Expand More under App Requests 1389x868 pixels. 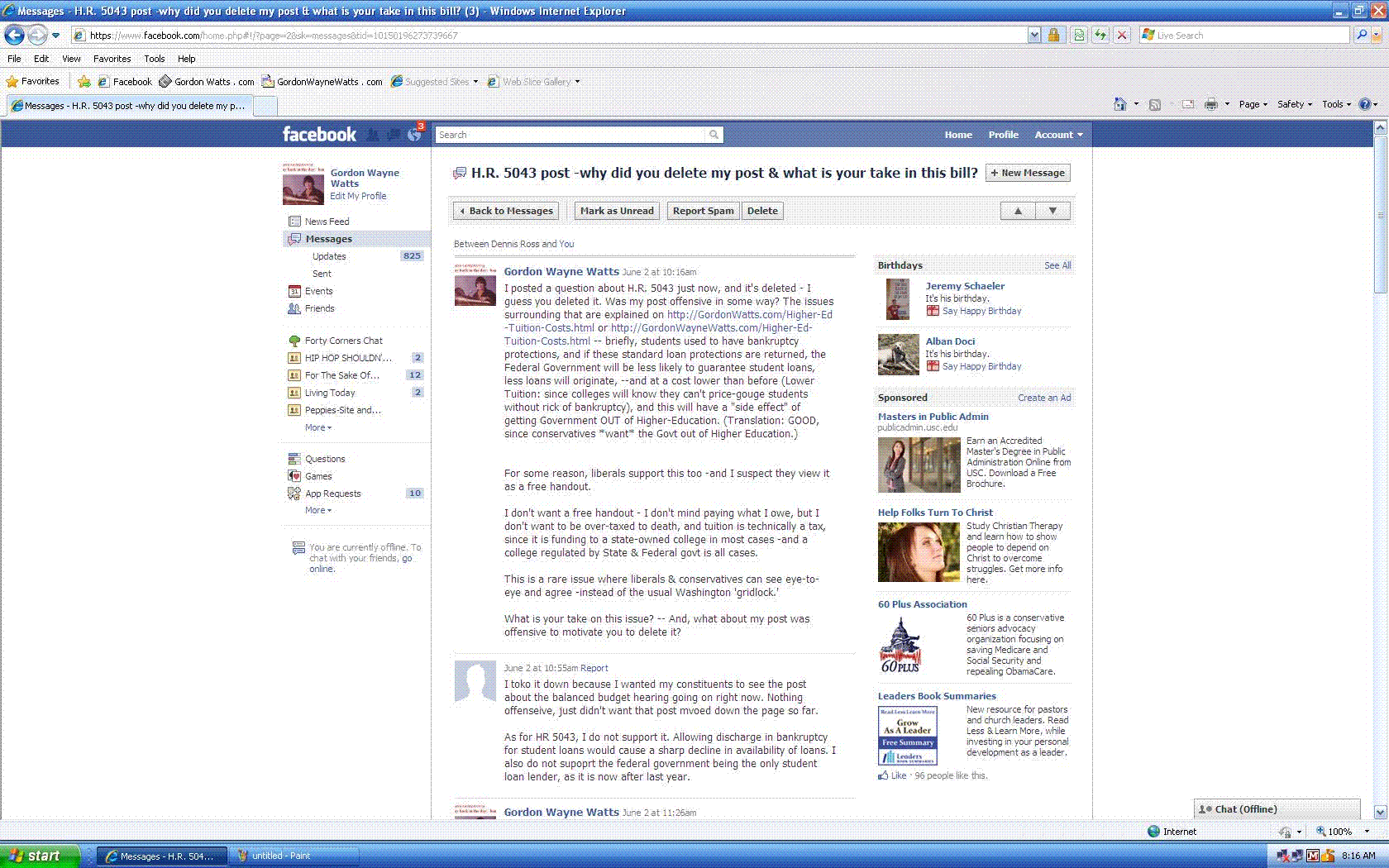pos(318,510)
